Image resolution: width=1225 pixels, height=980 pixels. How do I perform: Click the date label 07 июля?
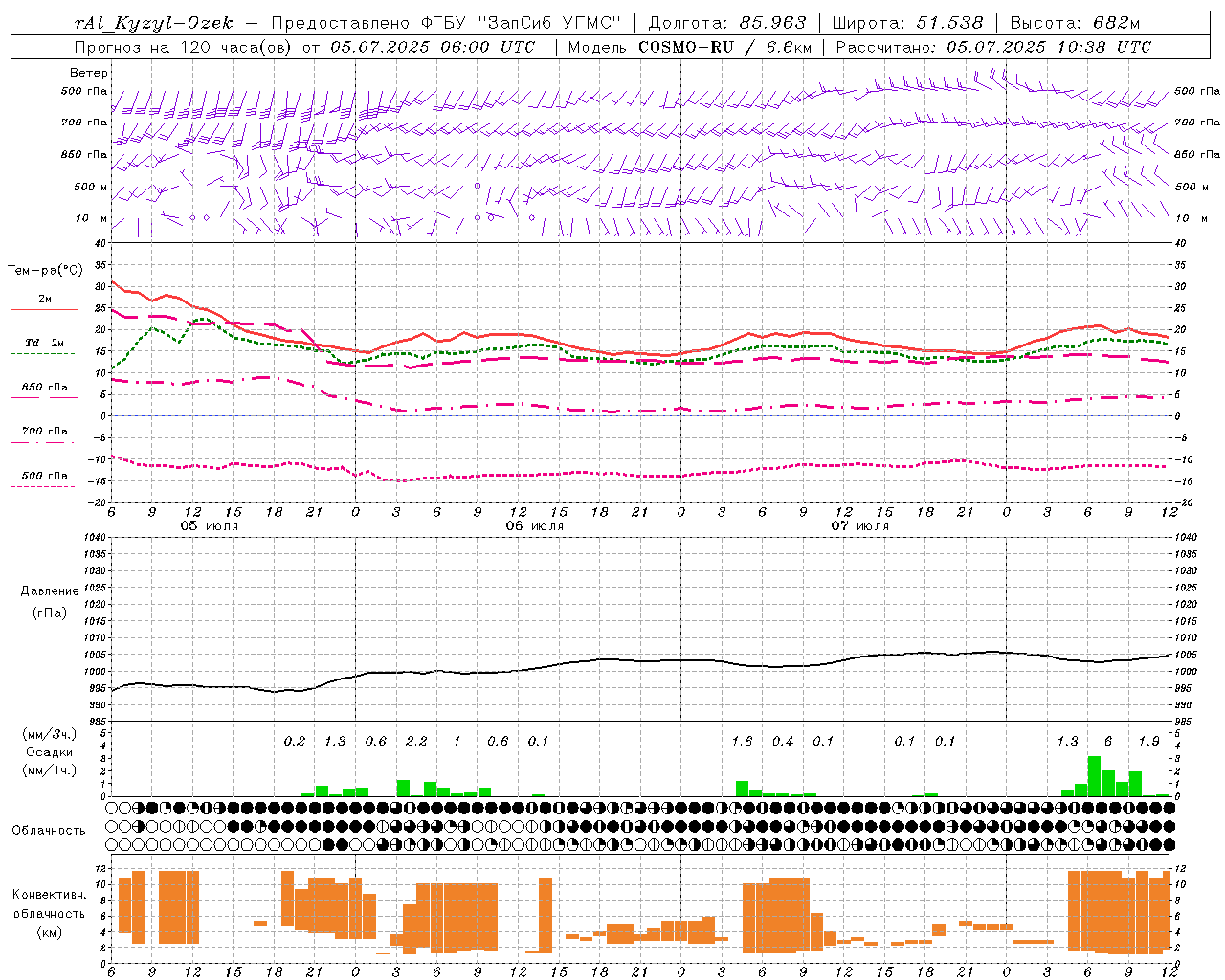pos(860,526)
